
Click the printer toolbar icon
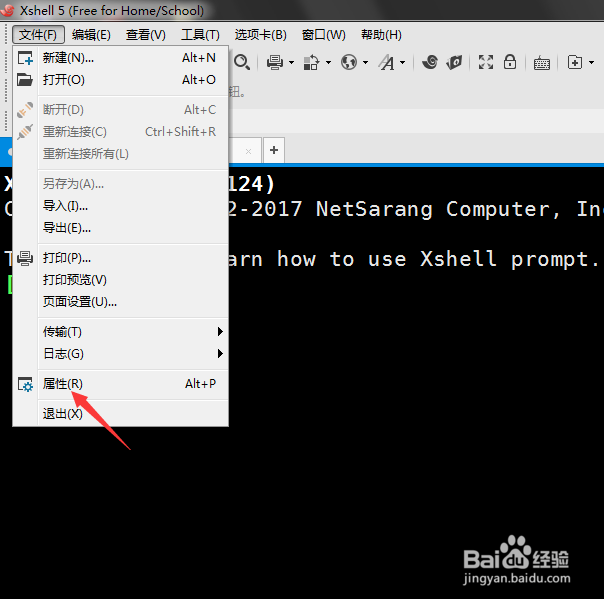coord(275,62)
